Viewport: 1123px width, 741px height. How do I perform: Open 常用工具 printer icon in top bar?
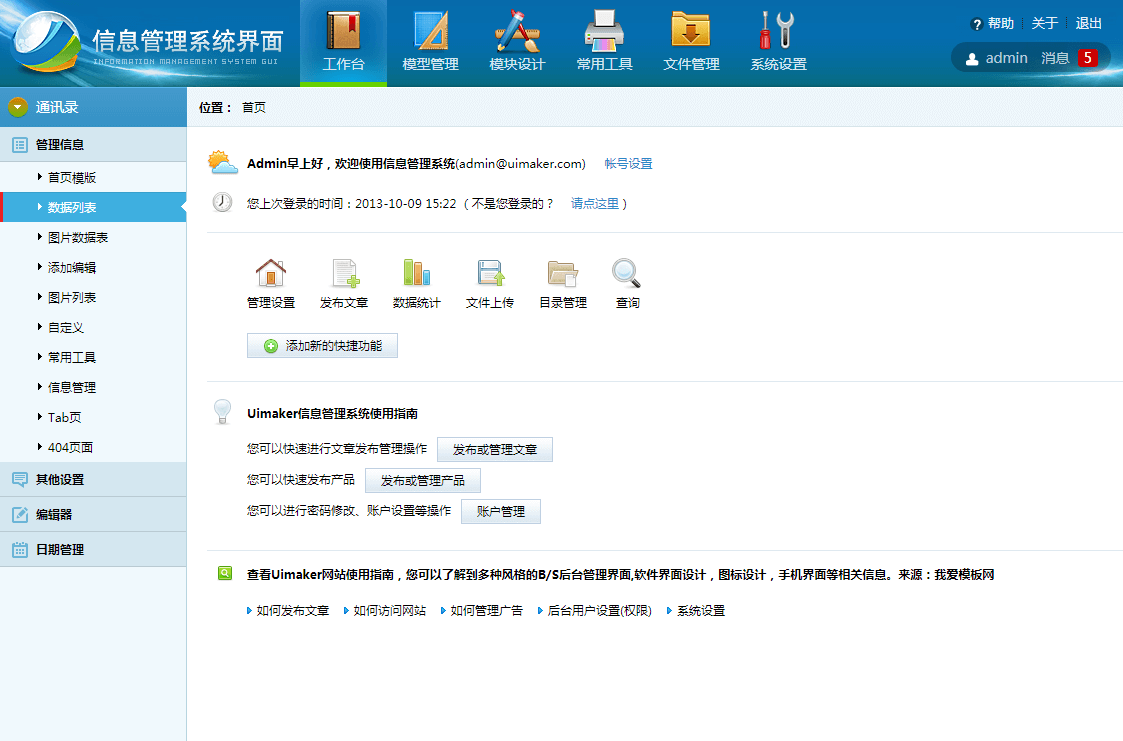[604, 40]
